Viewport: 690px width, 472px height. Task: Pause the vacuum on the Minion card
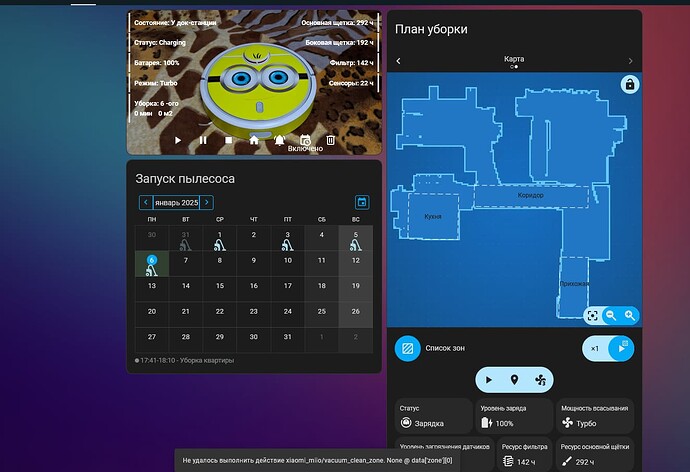click(x=203, y=140)
